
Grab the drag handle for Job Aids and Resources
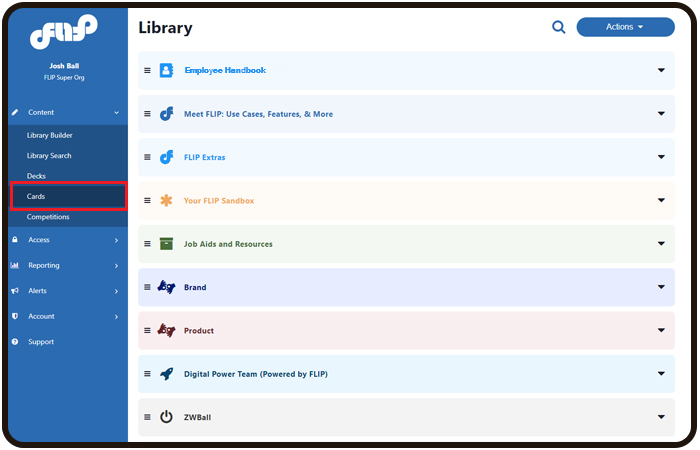[x=147, y=244]
